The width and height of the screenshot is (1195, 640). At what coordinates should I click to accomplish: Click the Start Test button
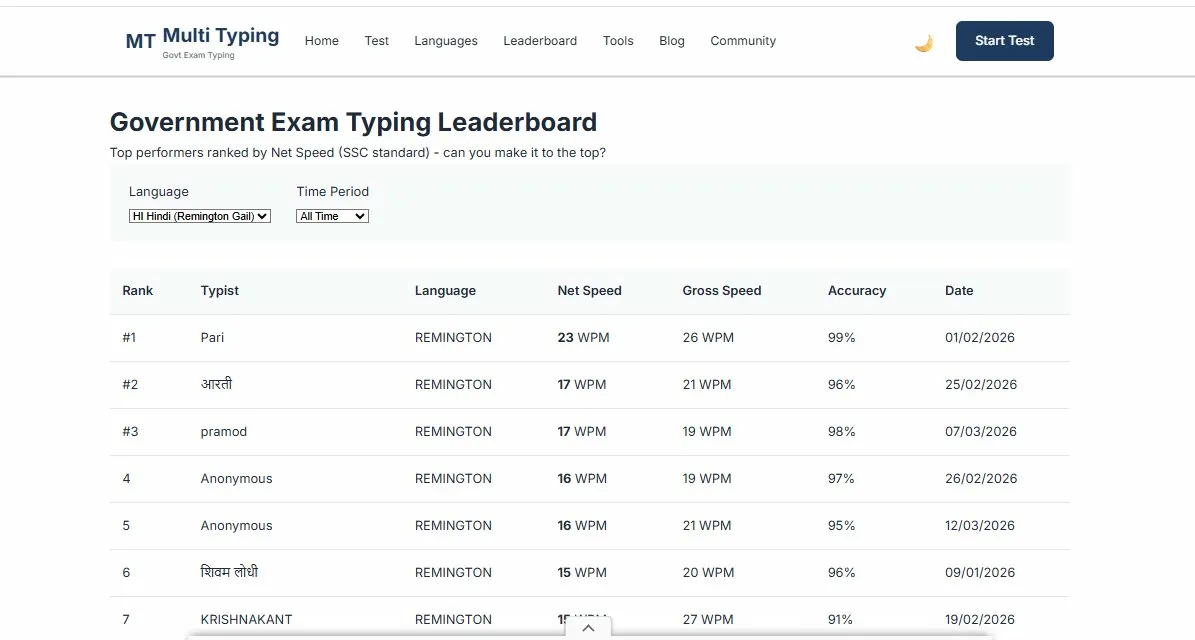pyautogui.click(x=1004, y=41)
